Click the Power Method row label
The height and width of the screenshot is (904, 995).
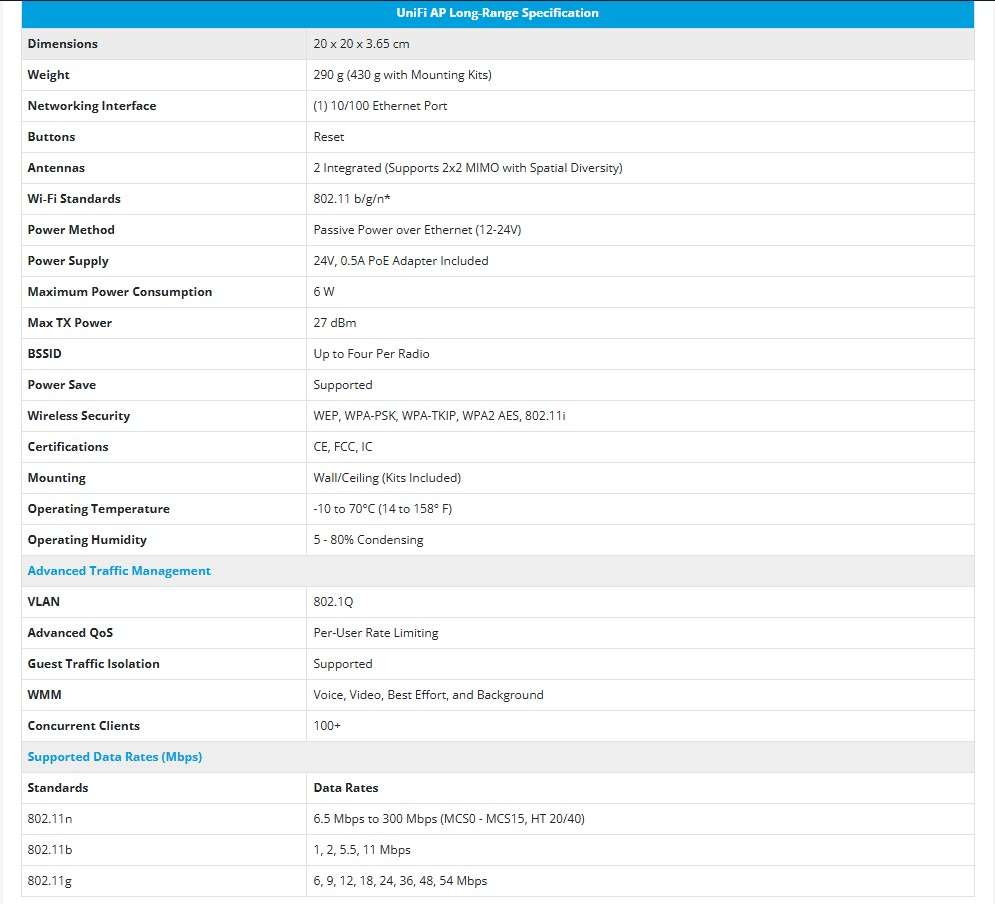[x=71, y=230]
